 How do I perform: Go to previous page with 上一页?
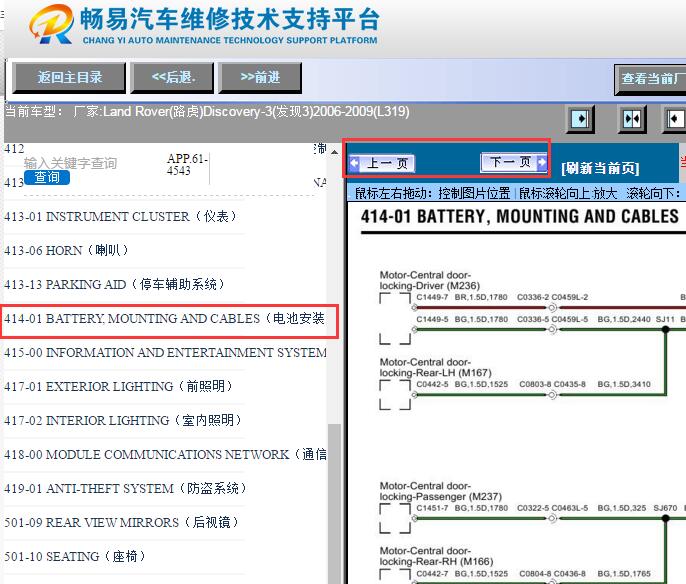[x=382, y=164]
